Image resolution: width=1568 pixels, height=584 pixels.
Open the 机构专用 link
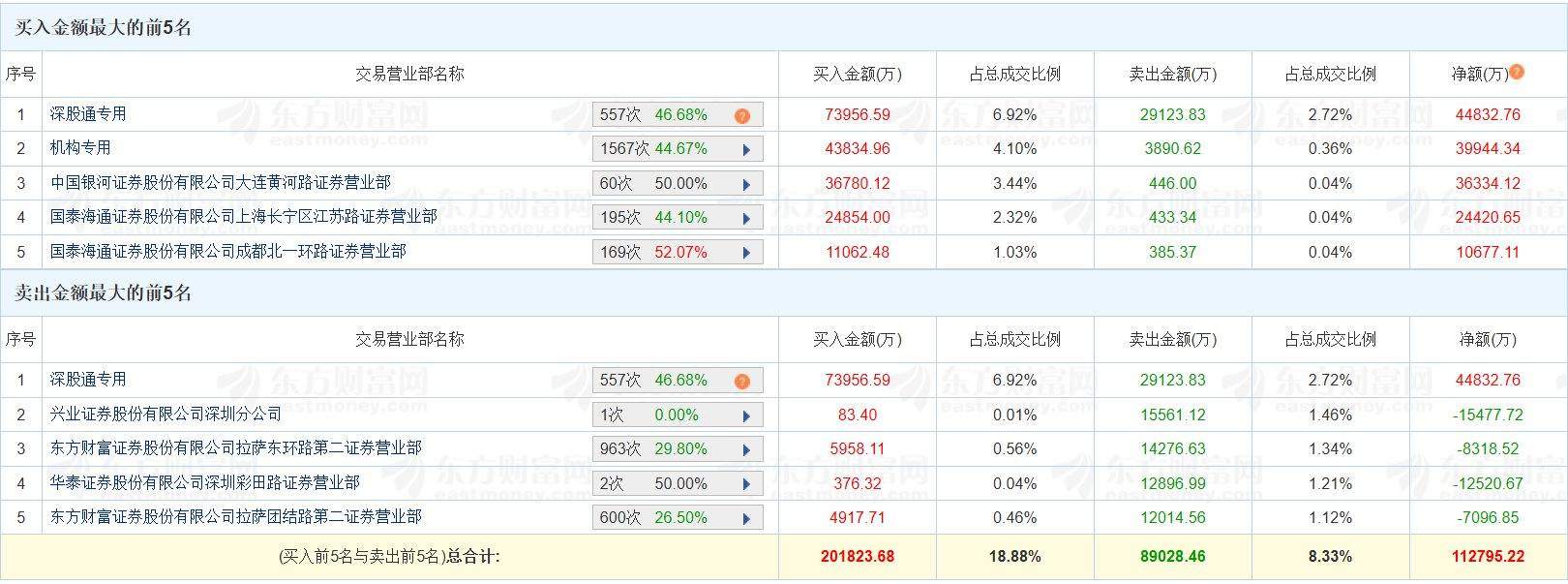80,147
